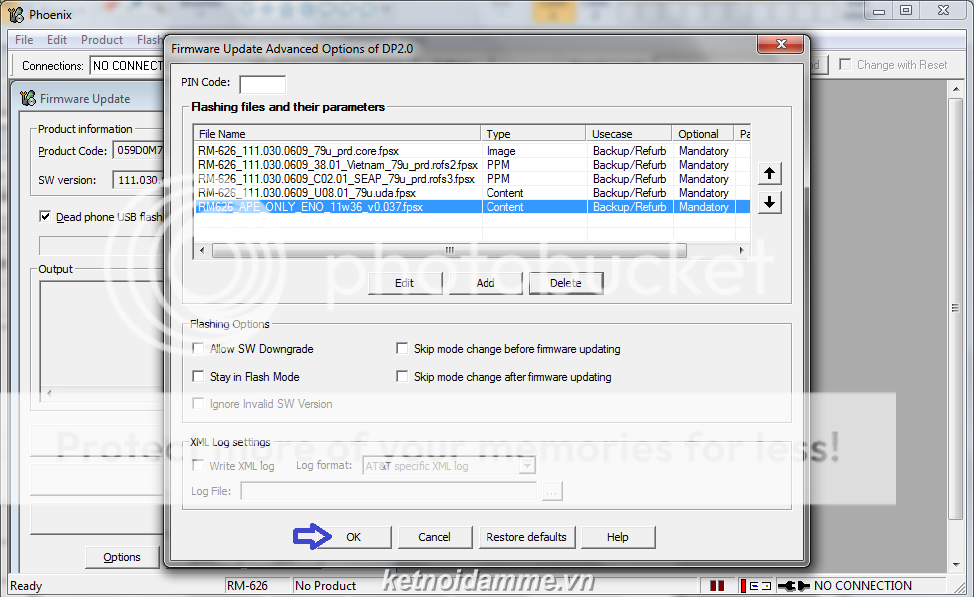Toggle Change with Reset checkbox in Phoenix window
The image size is (974, 597).
click(845, 65)
